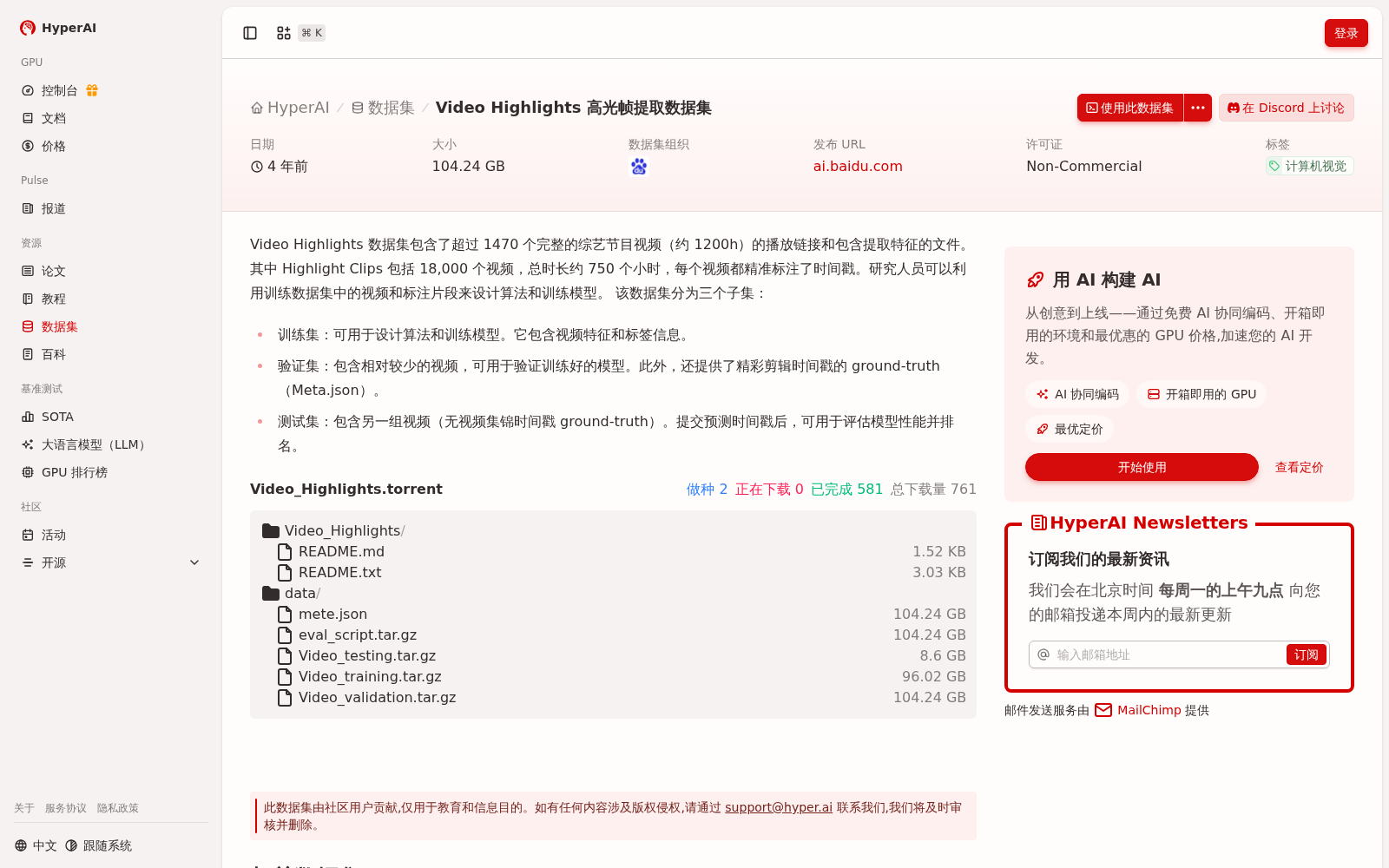
Task: Click Video_validation.tar.gz file row
Action: point(613,697)
